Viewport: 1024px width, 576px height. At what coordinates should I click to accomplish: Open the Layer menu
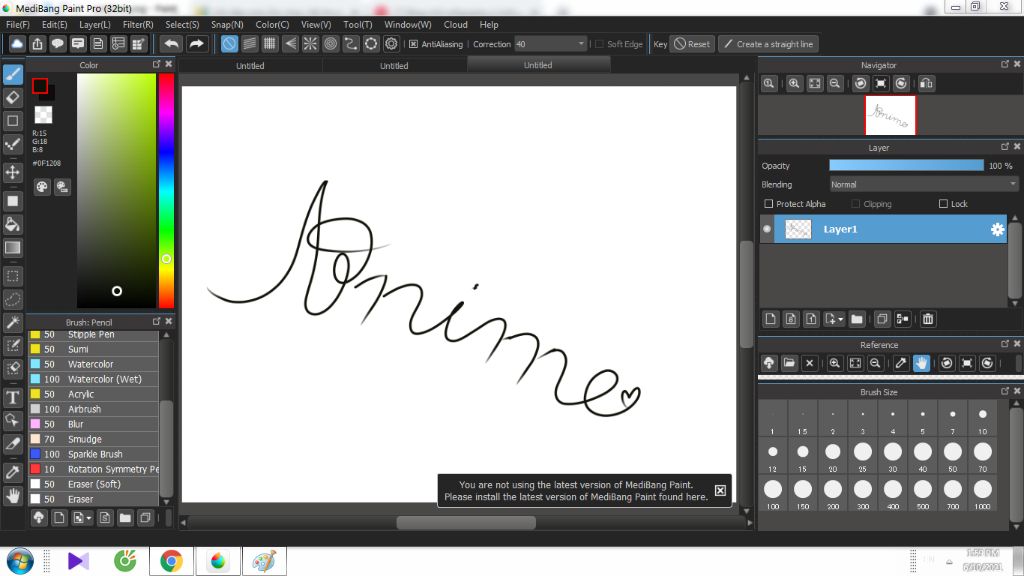pyautogui.click(x=95, y=25)
